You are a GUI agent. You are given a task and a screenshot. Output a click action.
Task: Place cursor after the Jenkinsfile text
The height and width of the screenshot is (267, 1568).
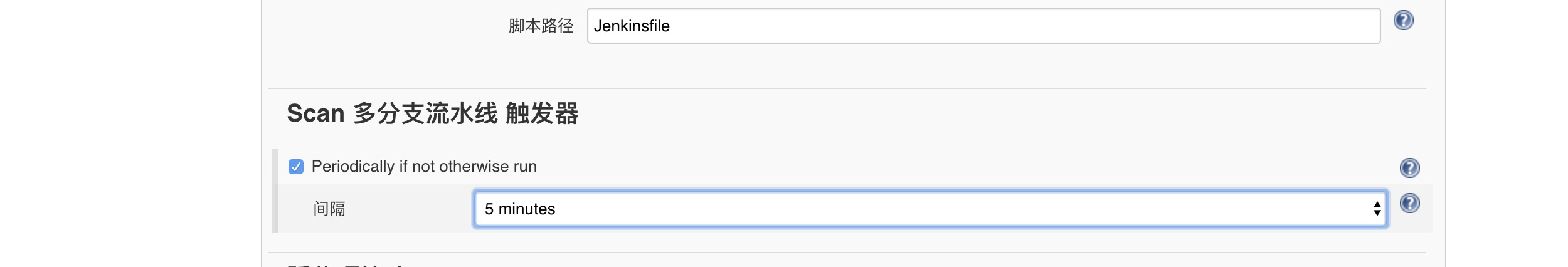671,26
